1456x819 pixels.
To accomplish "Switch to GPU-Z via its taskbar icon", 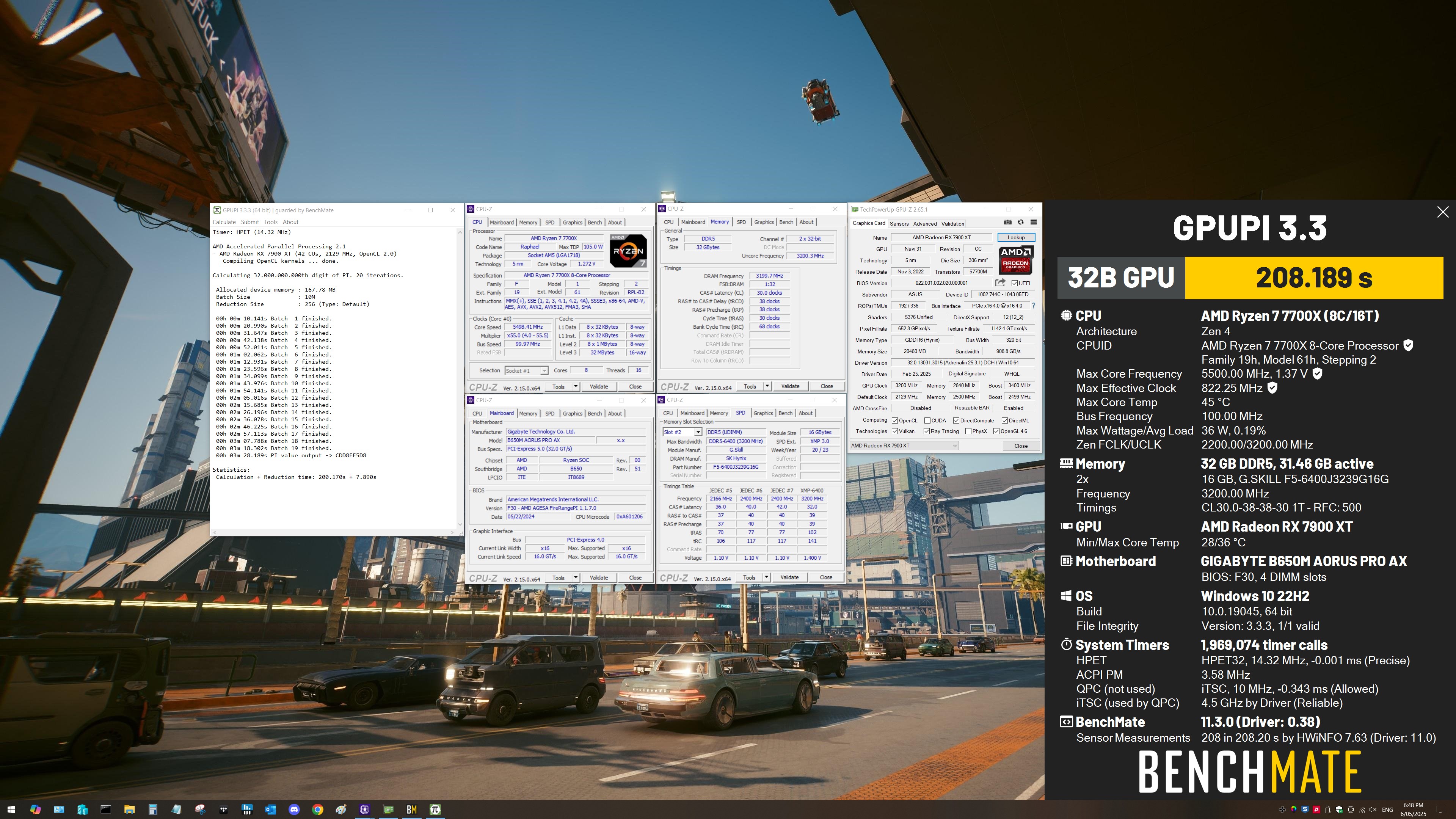I will 388,810.
